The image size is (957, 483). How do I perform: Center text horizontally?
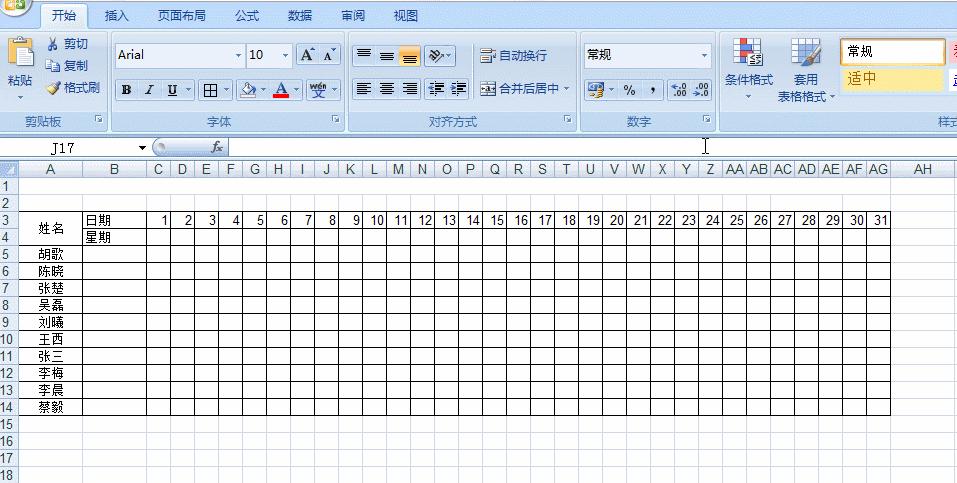(387, 89)
